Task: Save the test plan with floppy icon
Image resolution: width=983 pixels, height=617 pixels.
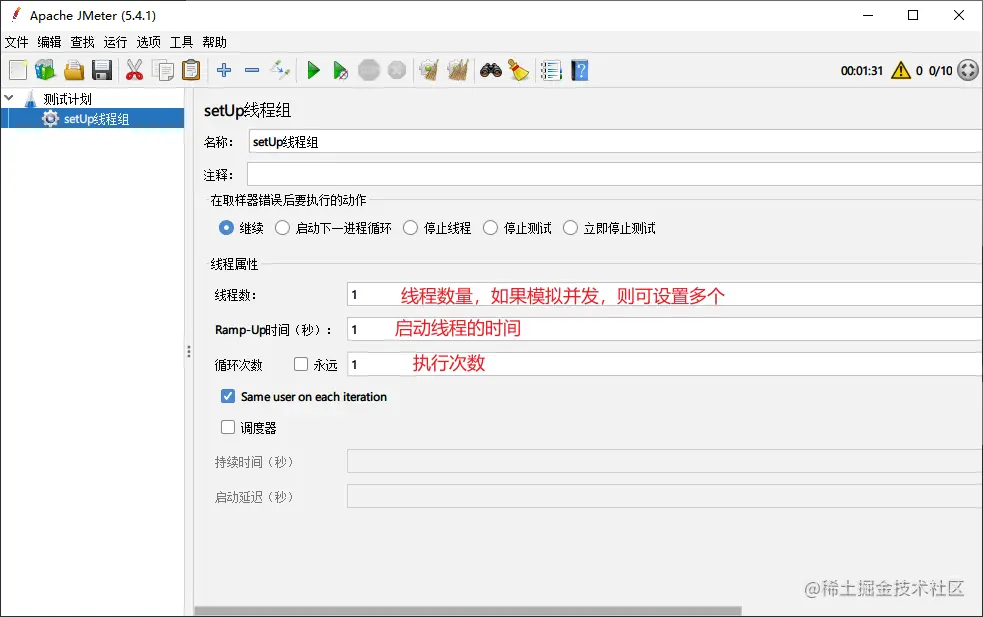Action: click(102, 70)
